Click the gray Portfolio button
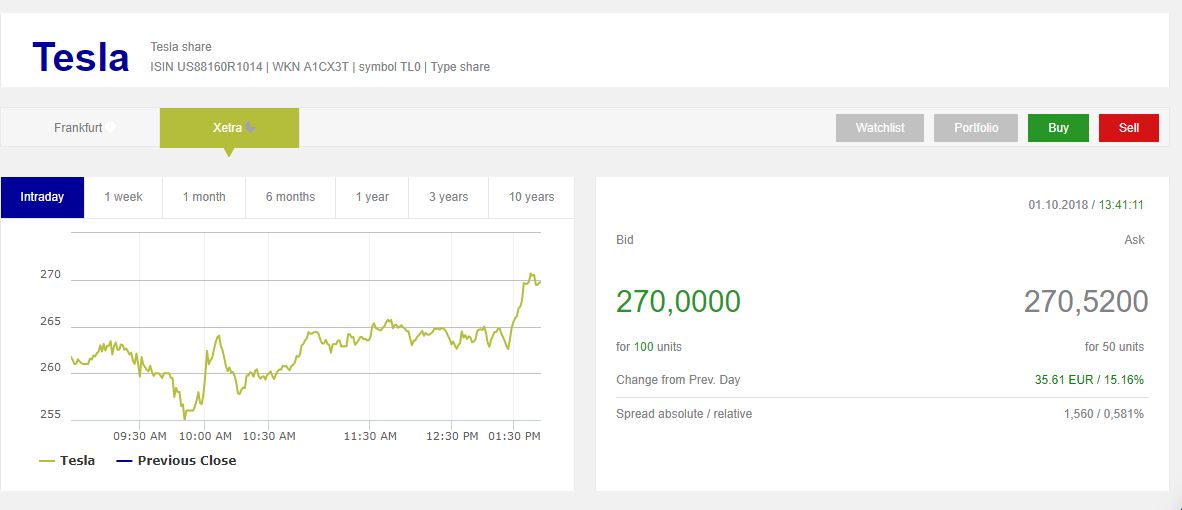The width and height of the screenshot is (1182, 510). [976, 128]
